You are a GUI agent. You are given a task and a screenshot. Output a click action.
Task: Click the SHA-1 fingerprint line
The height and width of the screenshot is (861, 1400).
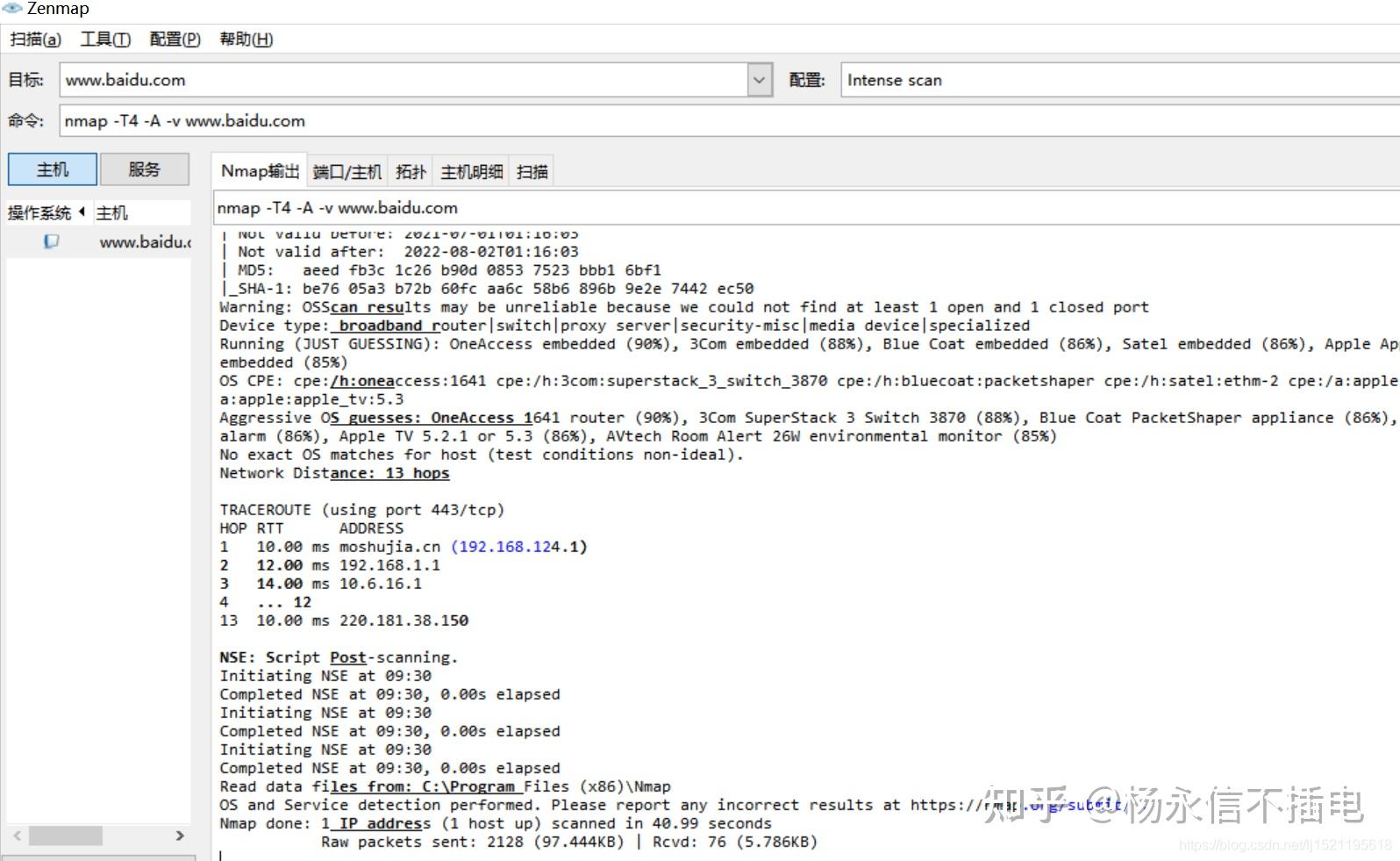click(487, 289)
